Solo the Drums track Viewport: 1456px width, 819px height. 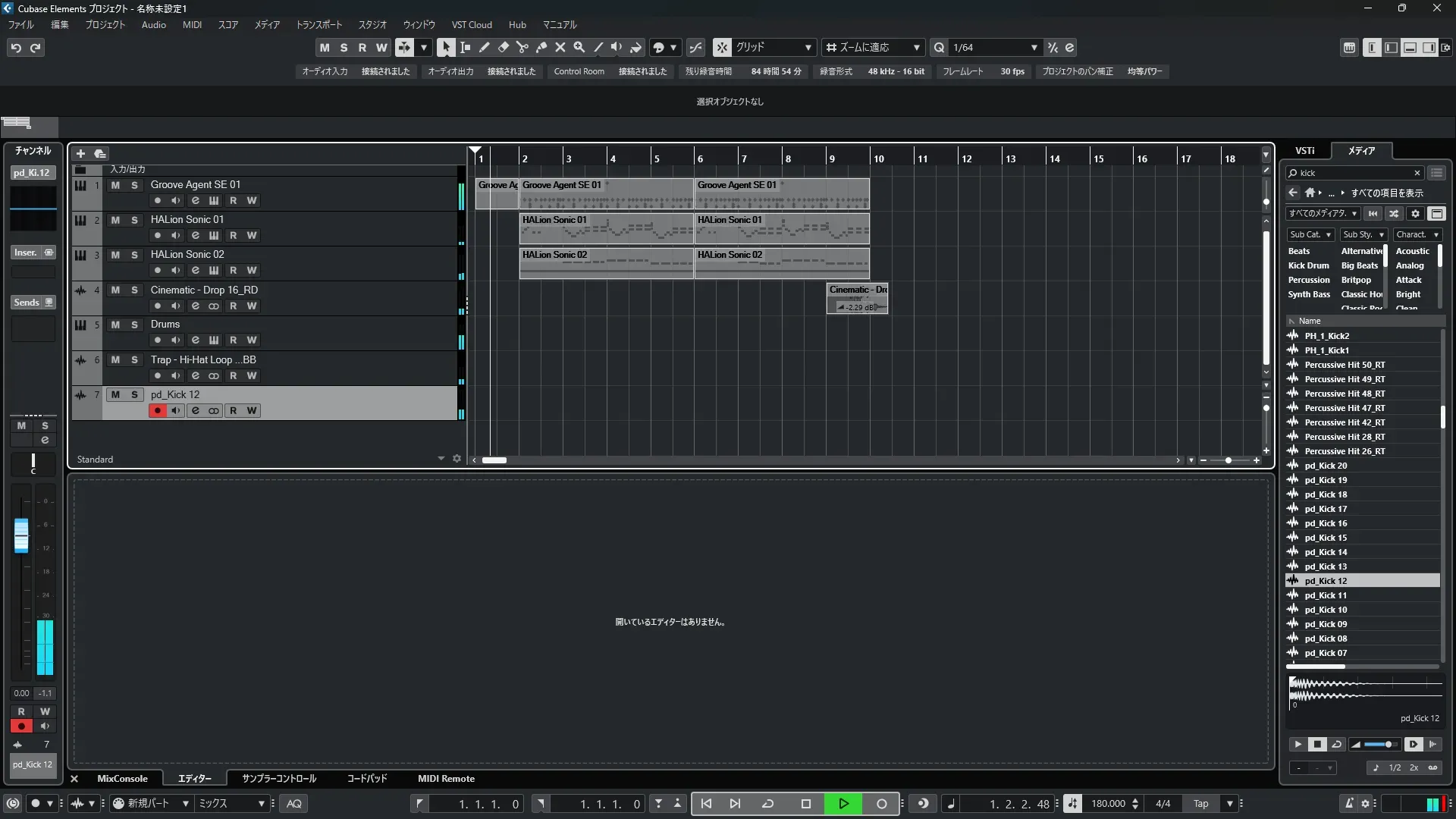pyautogui.click(x=134, y=325)
